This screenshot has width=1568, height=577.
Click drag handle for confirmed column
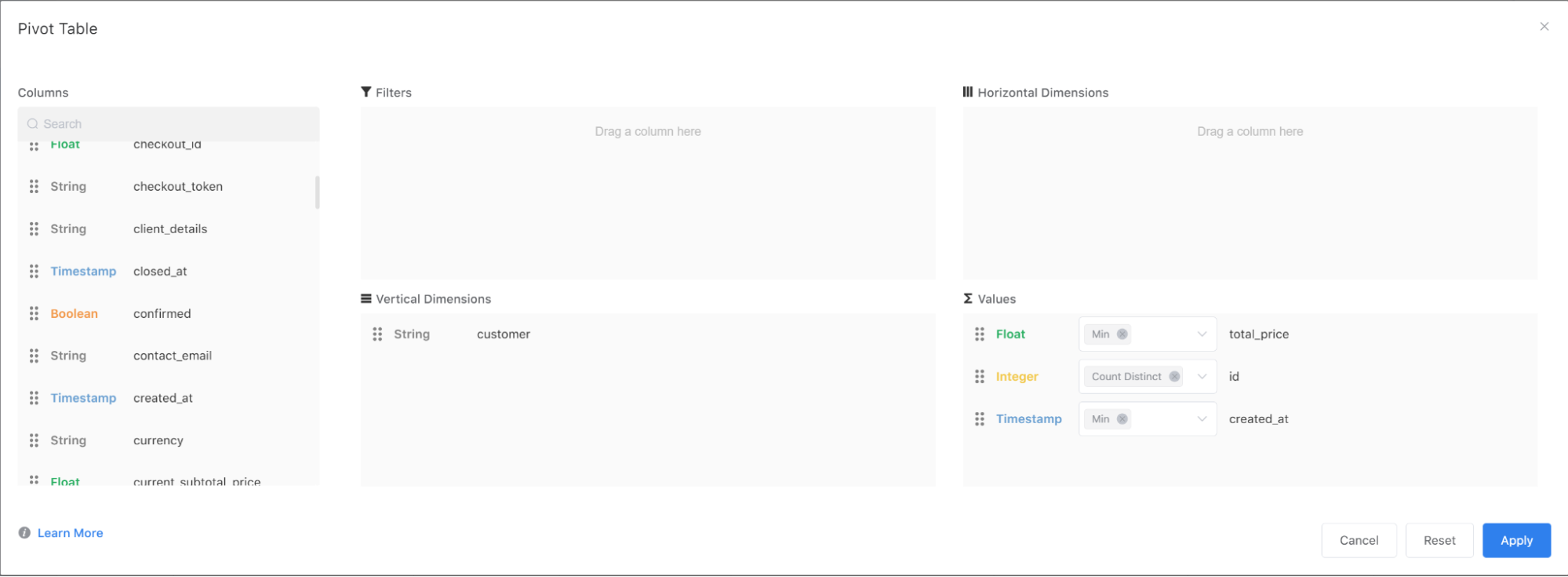[34, 314]
